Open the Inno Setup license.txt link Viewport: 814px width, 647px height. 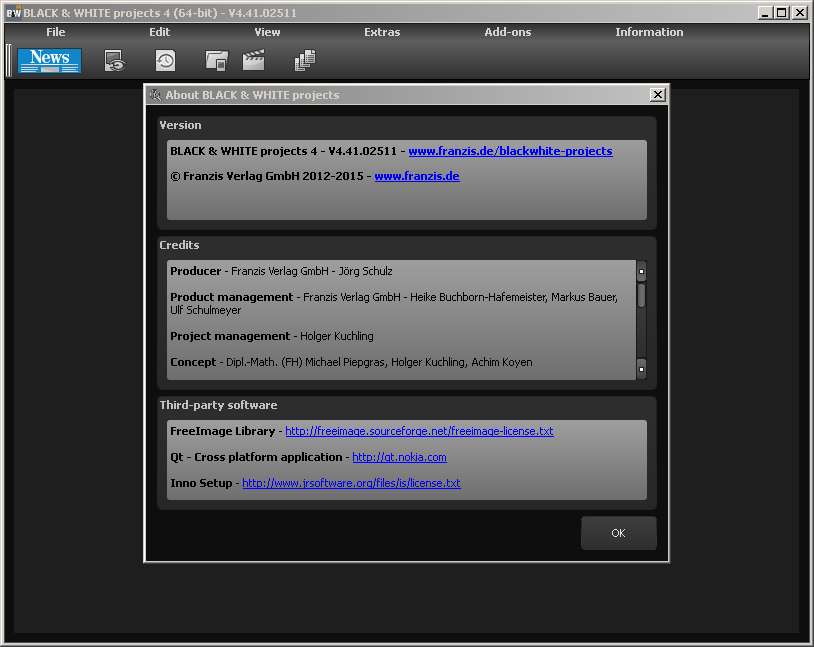click(x=351, y=483)
